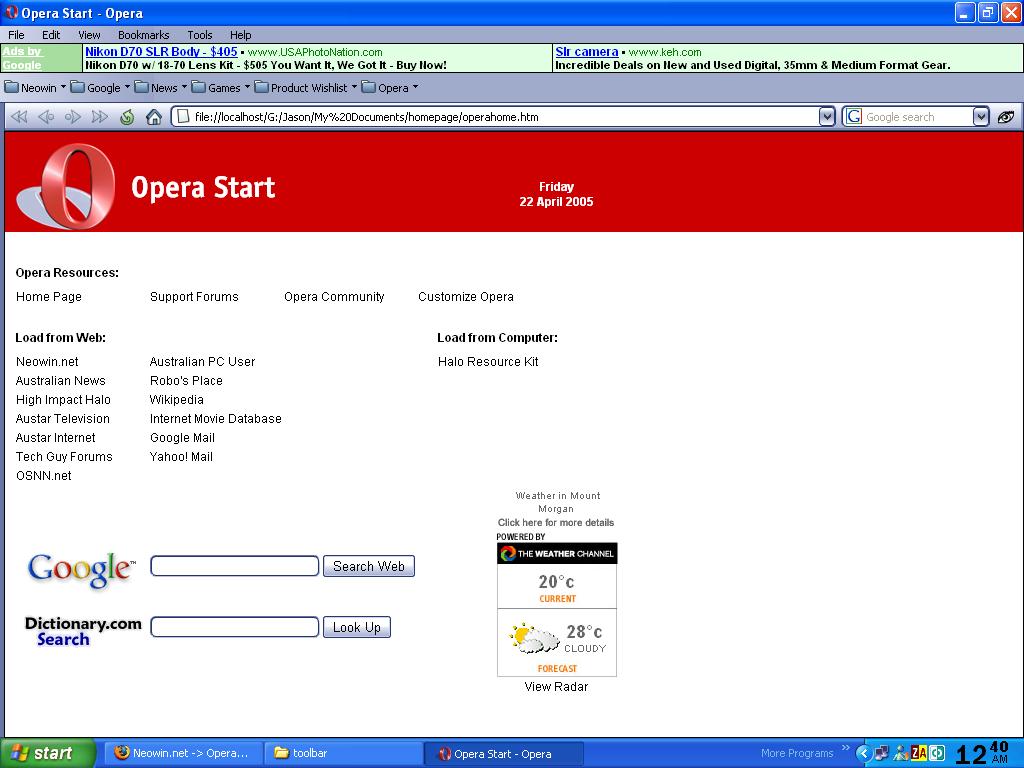Click the network connection tray icon
The image size is (1024, 768).
(882, 753)
